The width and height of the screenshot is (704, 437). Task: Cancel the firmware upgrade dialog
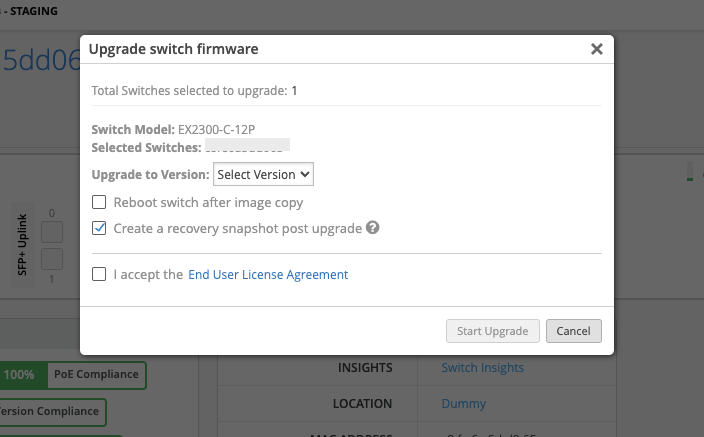[573, 331]
